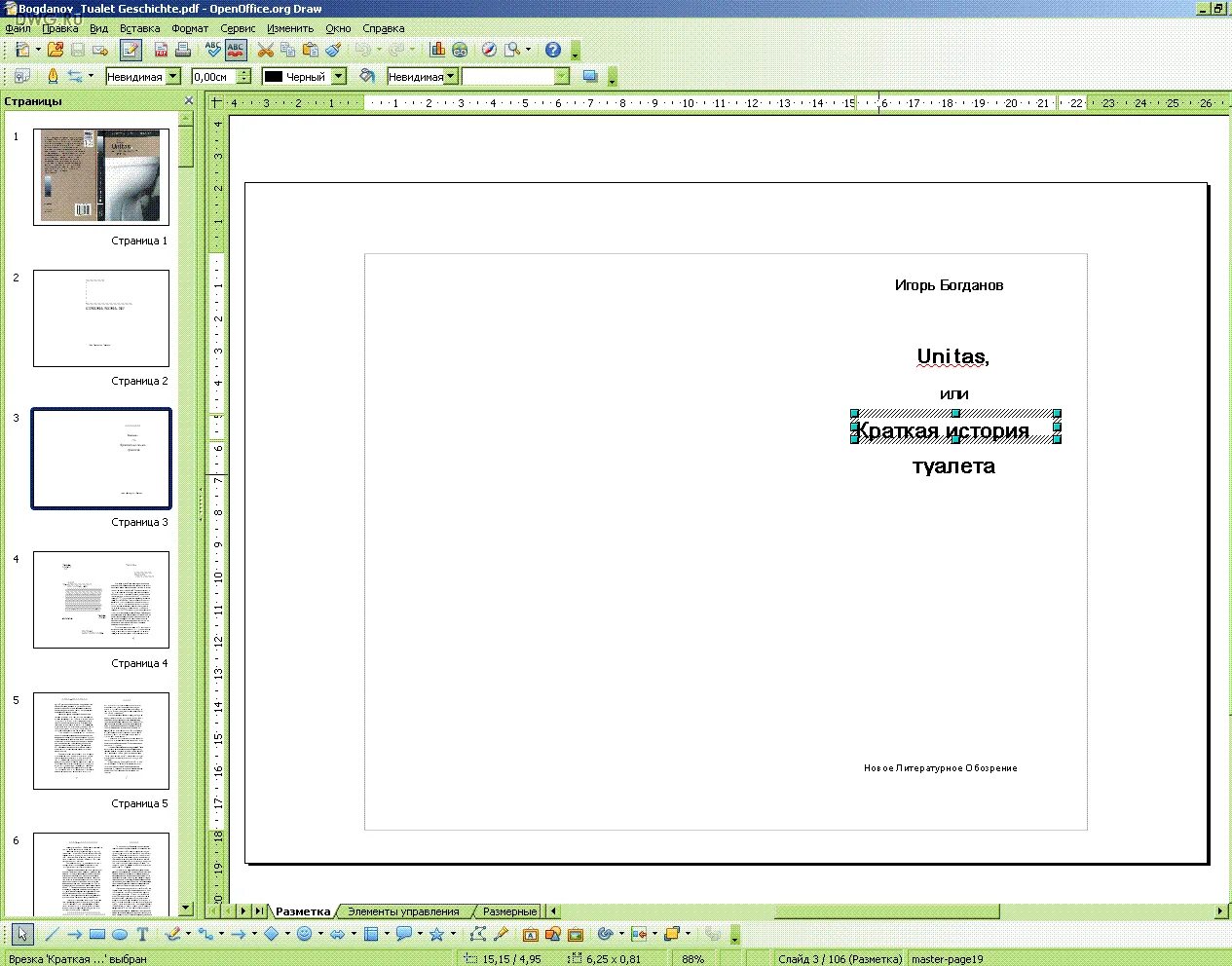Choose the Connector tool

pos(205,935)
